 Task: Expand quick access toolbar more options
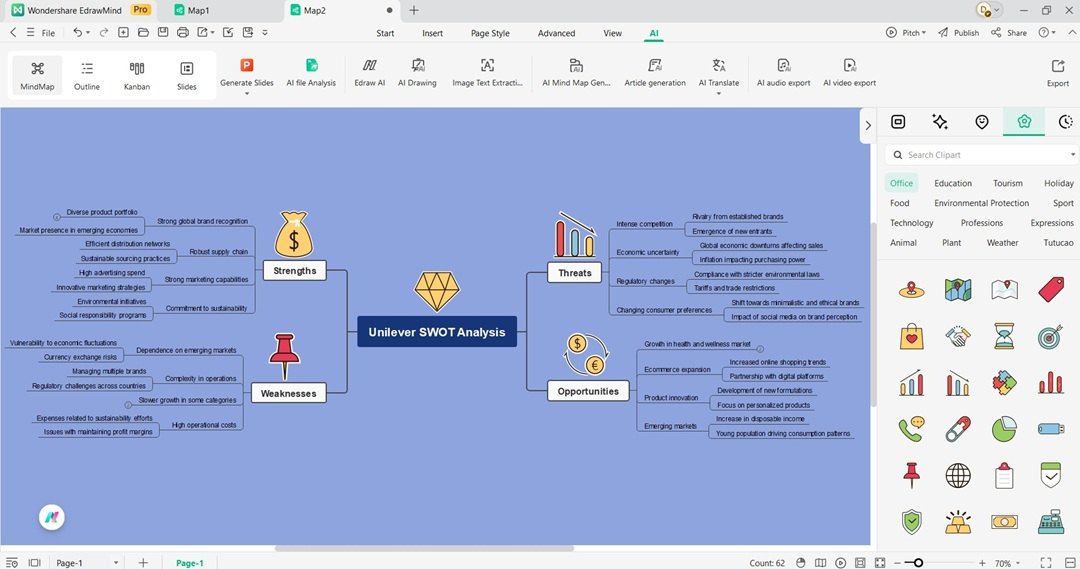(x=265, y=32)
